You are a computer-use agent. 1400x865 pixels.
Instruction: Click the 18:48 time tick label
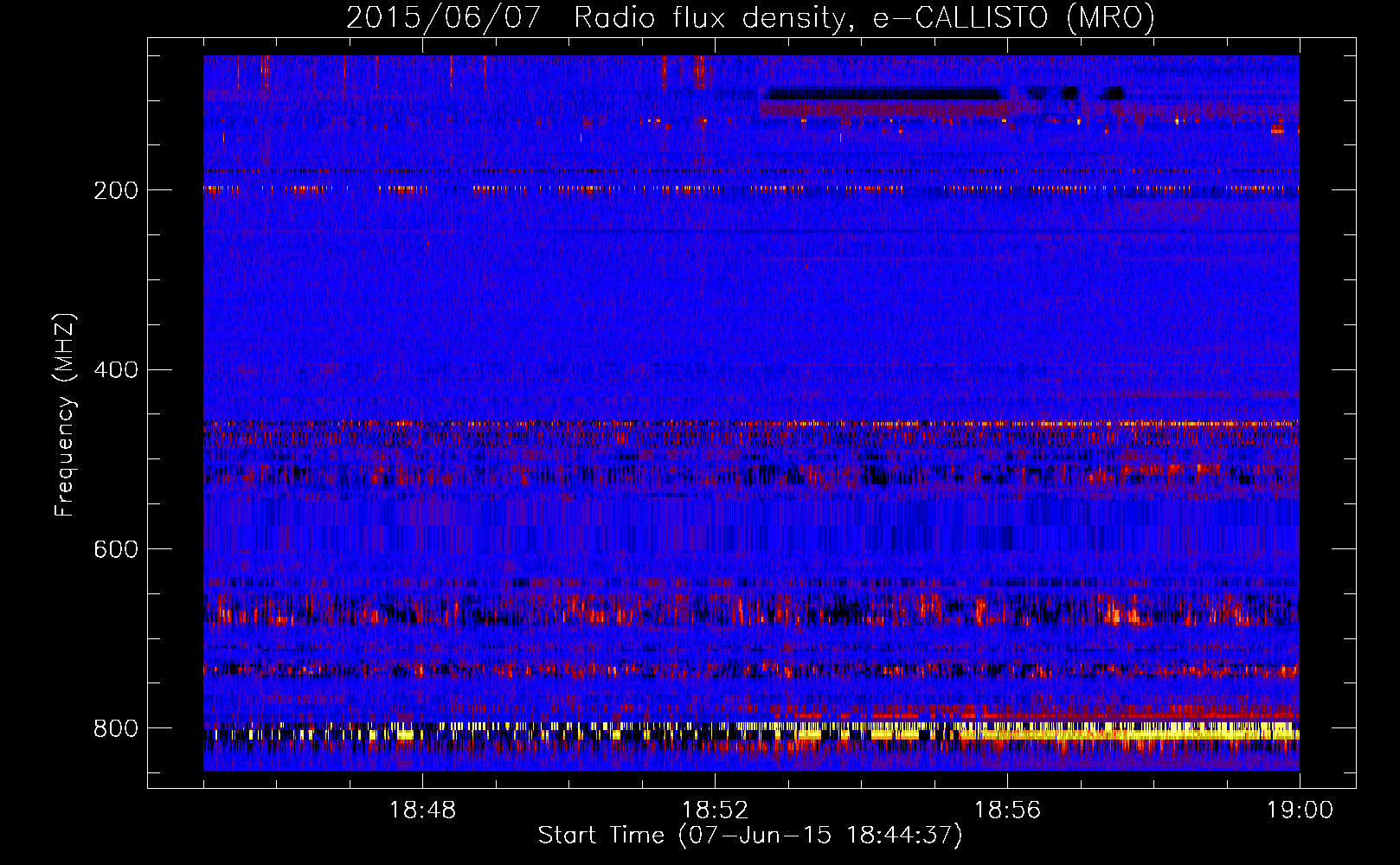click(x=422, y=811)
